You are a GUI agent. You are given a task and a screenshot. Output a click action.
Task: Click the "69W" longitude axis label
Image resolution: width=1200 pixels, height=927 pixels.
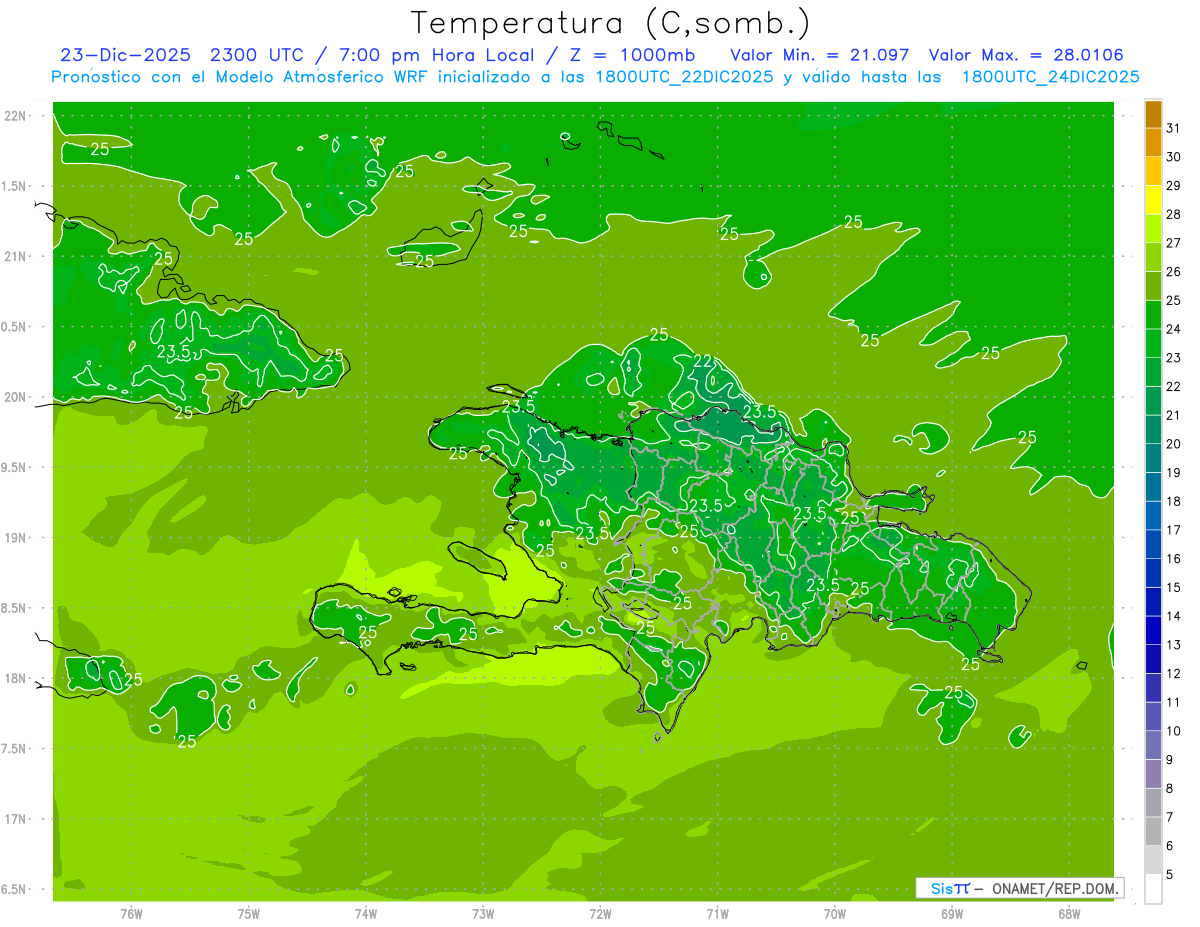point(952,914)
